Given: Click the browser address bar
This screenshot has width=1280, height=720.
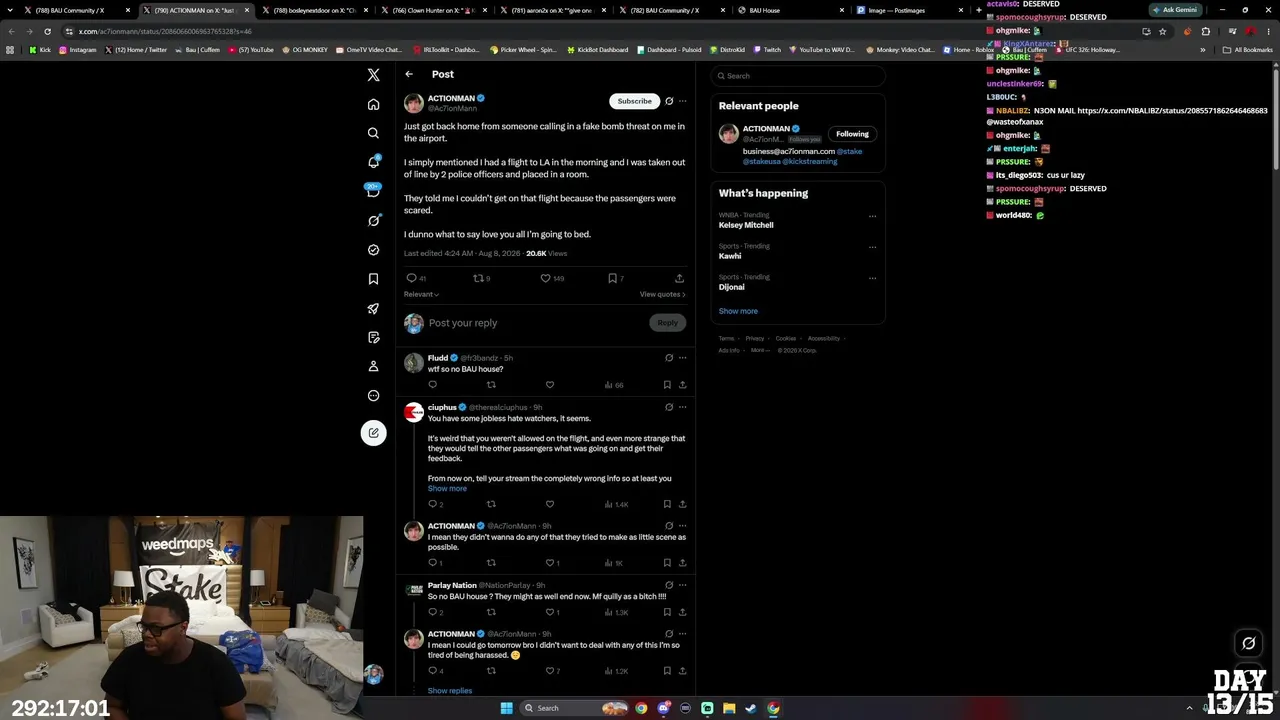Looking at the screenshot, I should point(600,31).
